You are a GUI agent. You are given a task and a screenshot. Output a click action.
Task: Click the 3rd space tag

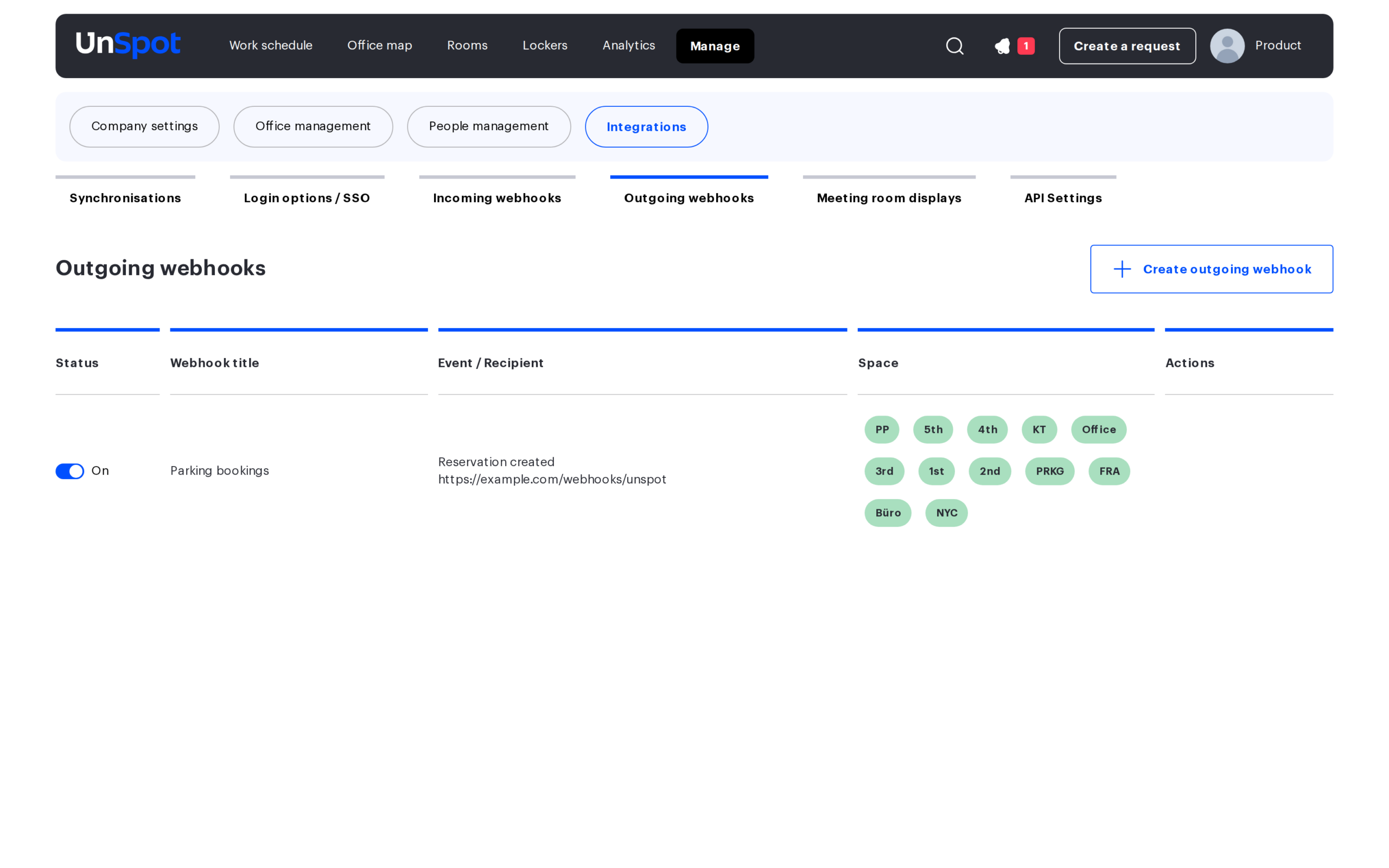(x=884, y=471)
